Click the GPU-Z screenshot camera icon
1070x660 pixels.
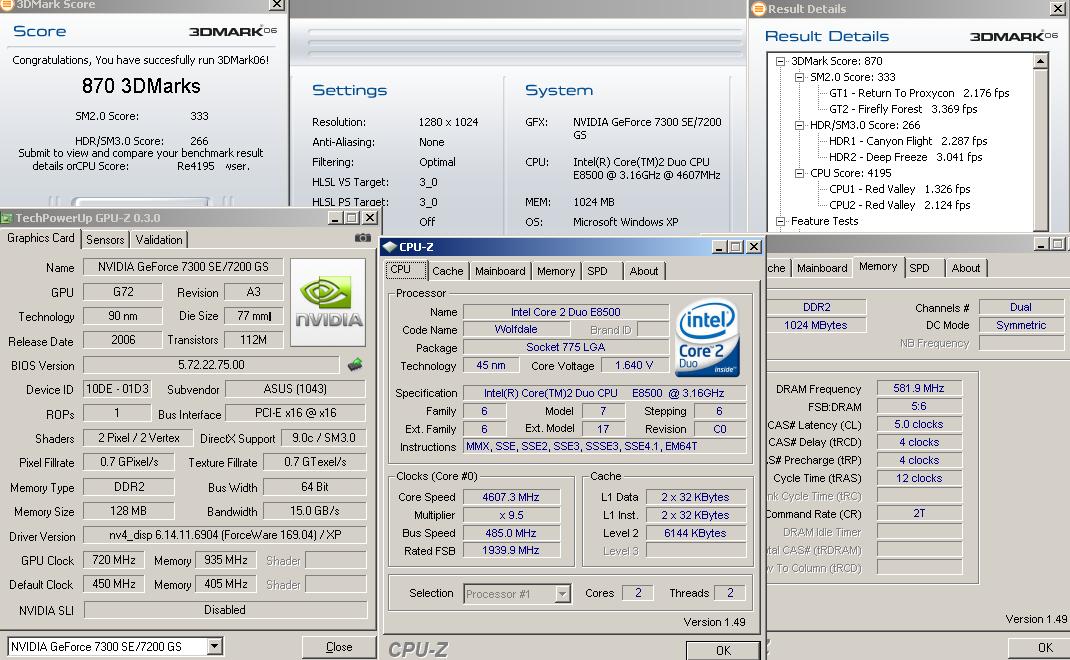coord(362,238)
